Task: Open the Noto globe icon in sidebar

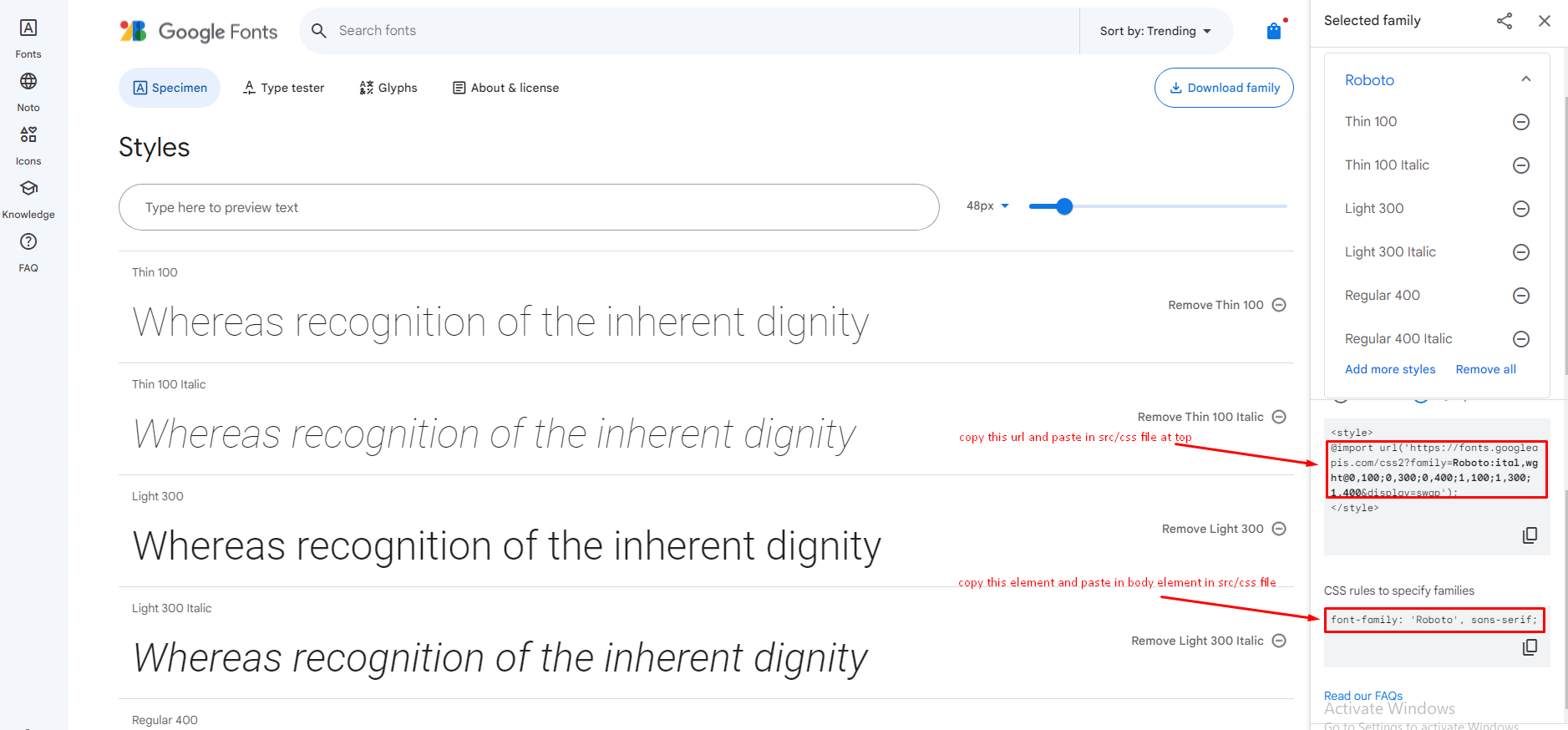Action: coord(28,82)
